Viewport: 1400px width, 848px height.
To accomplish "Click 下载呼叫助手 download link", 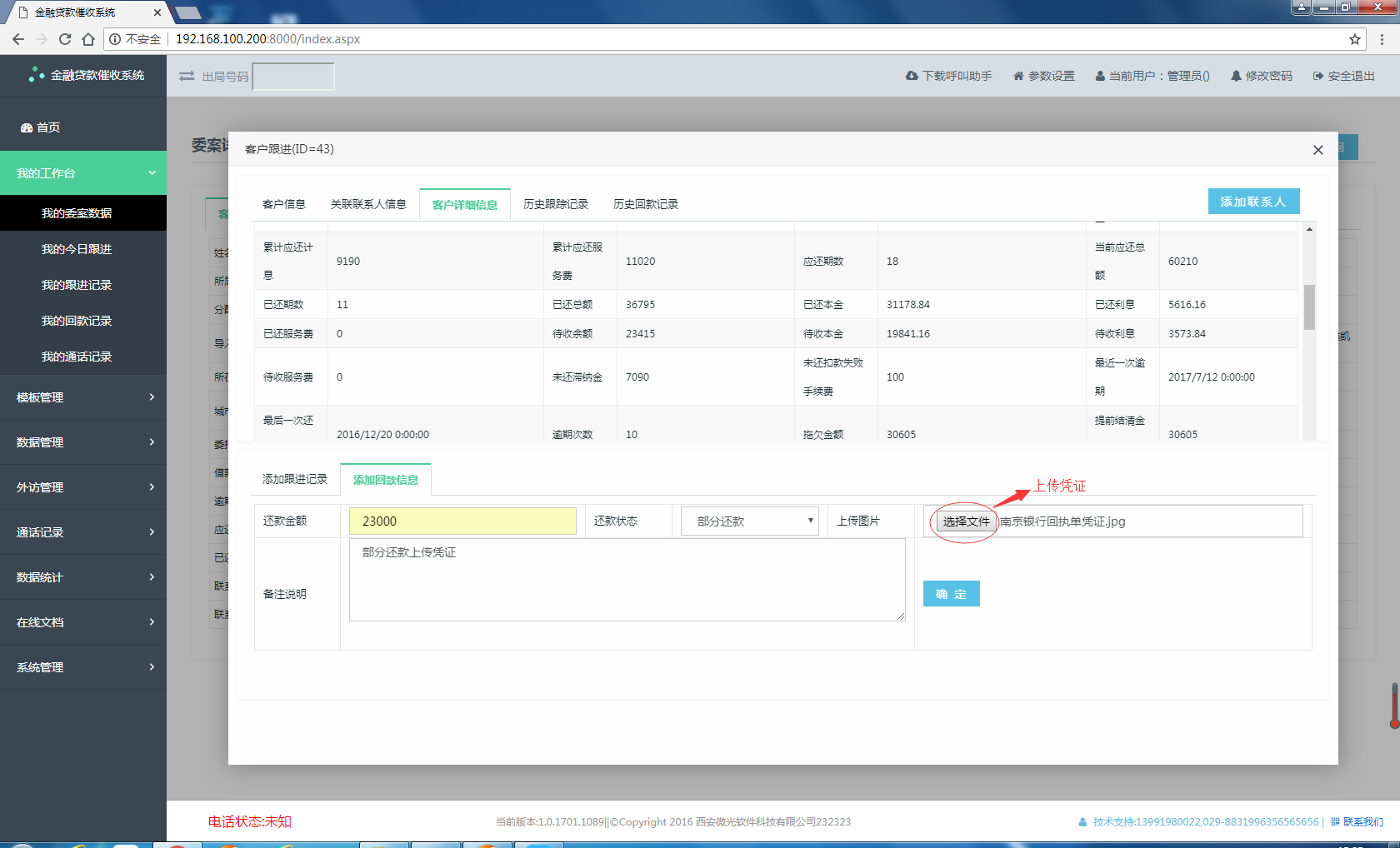I will (x=949, y=76).
